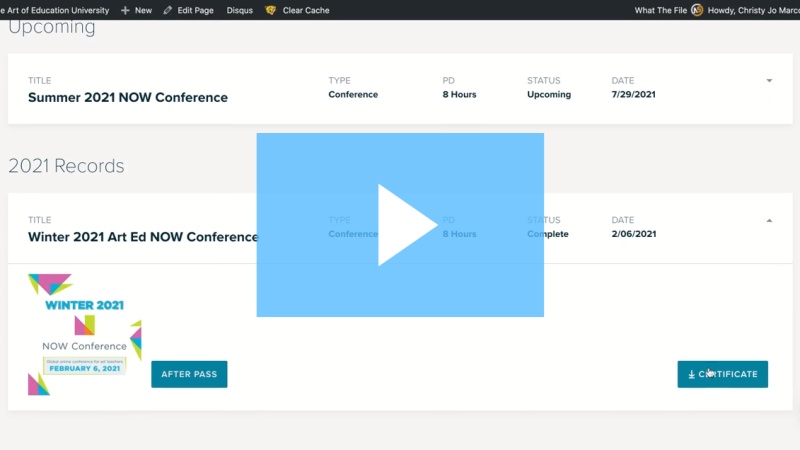
Task: Click the 2/06/2021 date value
Action: [x=634, y=234]
